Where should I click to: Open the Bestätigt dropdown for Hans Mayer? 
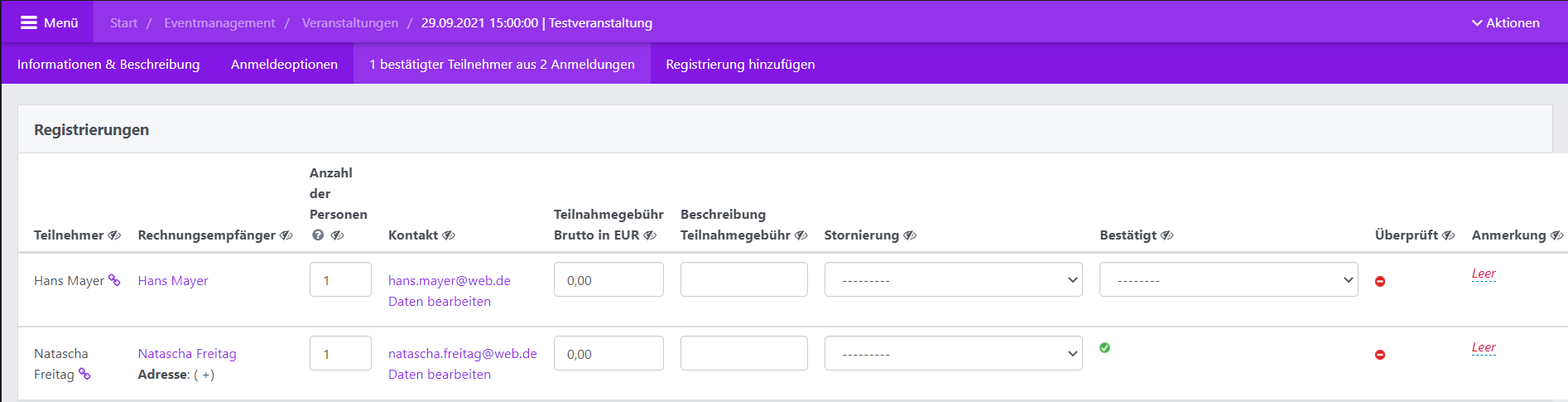coord(1229,279)
